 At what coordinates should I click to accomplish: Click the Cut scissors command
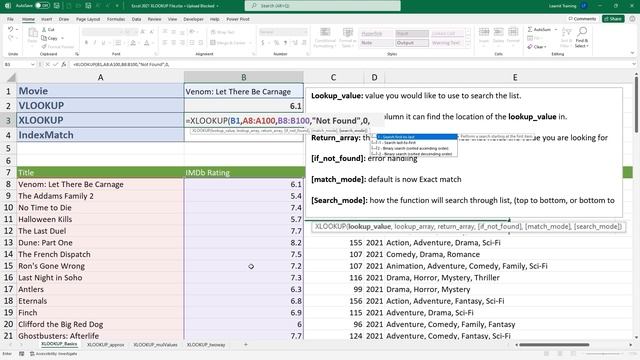point(48,30)
